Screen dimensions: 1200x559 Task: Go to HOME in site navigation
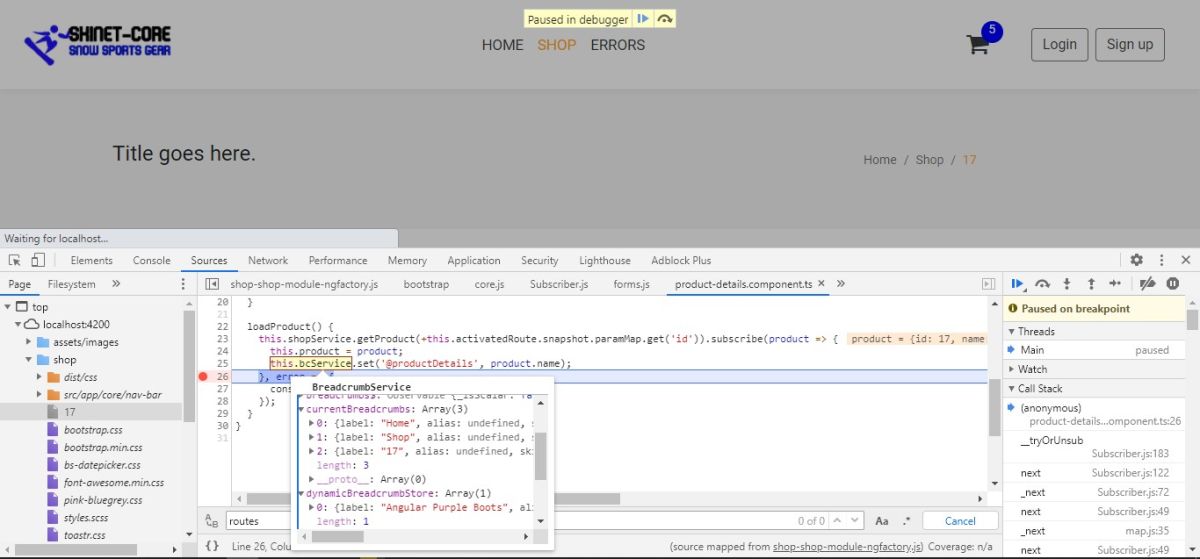502,44
